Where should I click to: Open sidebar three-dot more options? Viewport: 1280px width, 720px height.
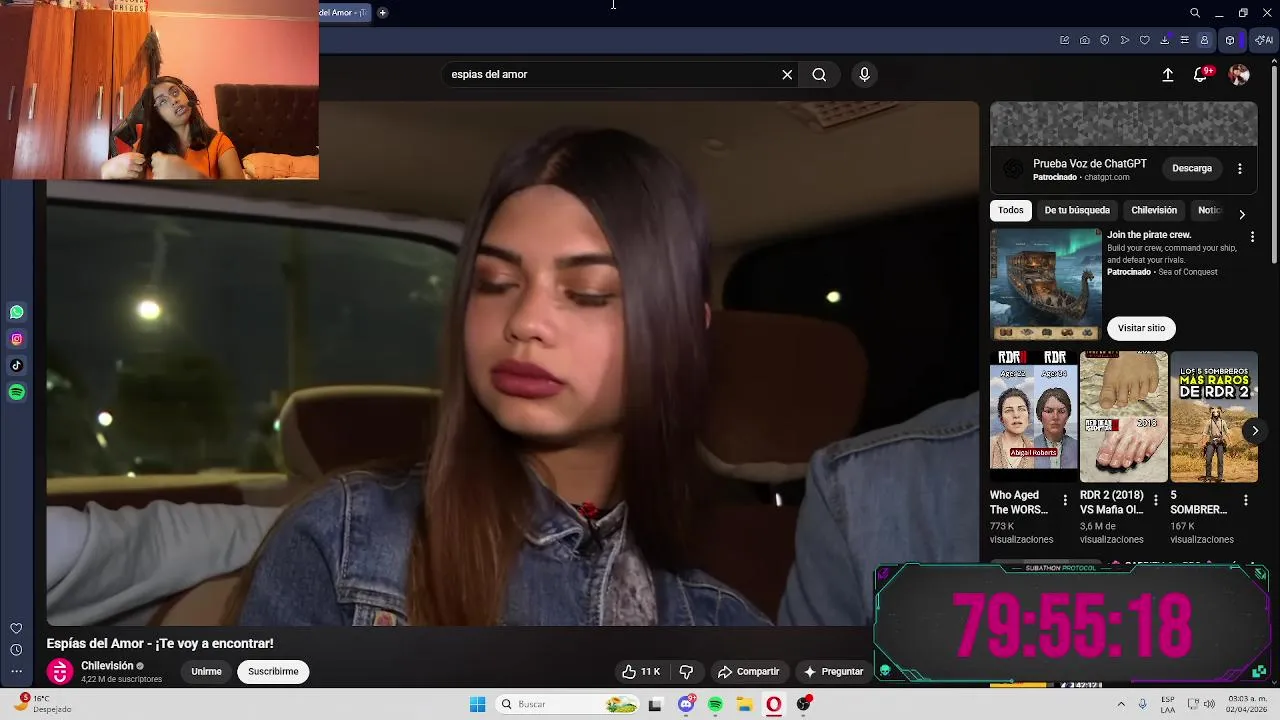[16, 671]
